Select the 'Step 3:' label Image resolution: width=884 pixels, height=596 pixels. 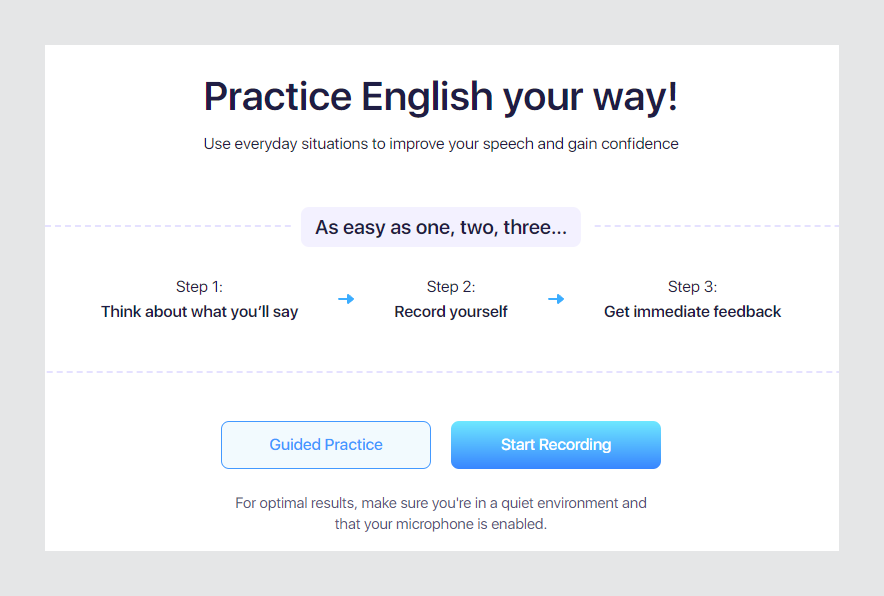tap(692, 286)
